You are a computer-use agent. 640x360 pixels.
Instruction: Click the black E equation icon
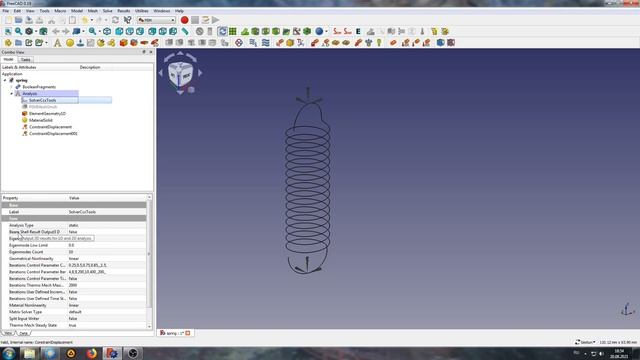coord(358,31)
